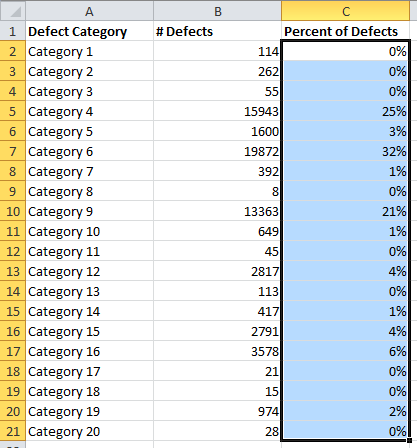Select the cell with value 3578
The height and width of the screenshot is (448, 417).
point(217,351)
